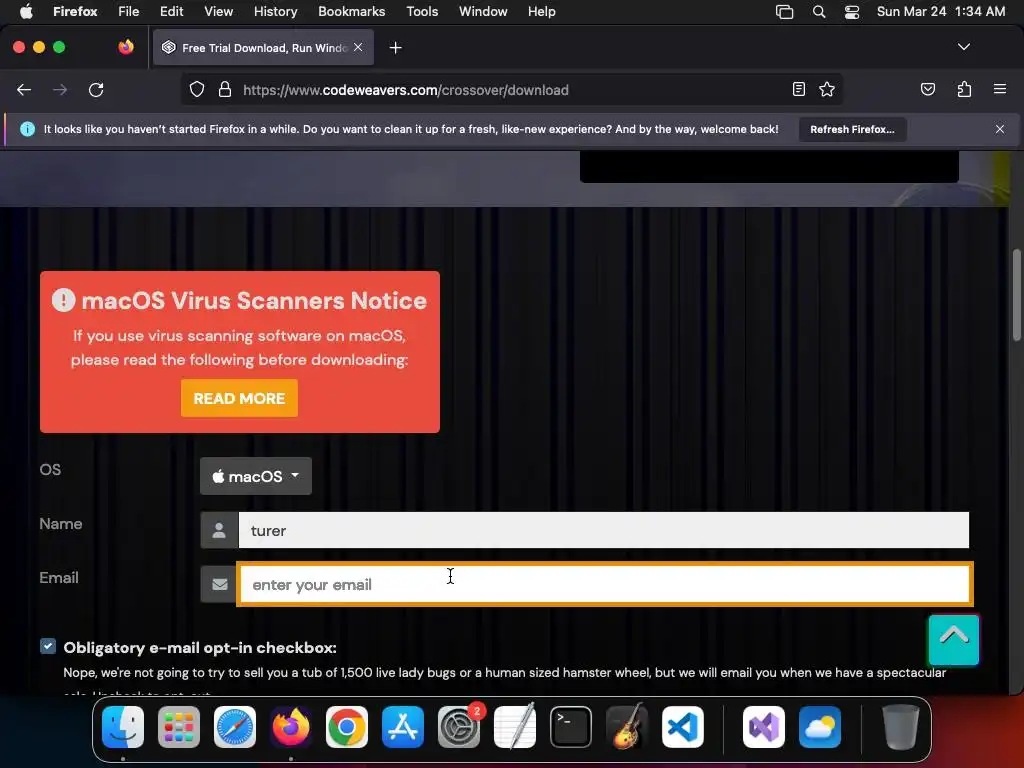Launch Terminal from the Dock
This screenshot has width=1024, height=768.
(571, 727)
